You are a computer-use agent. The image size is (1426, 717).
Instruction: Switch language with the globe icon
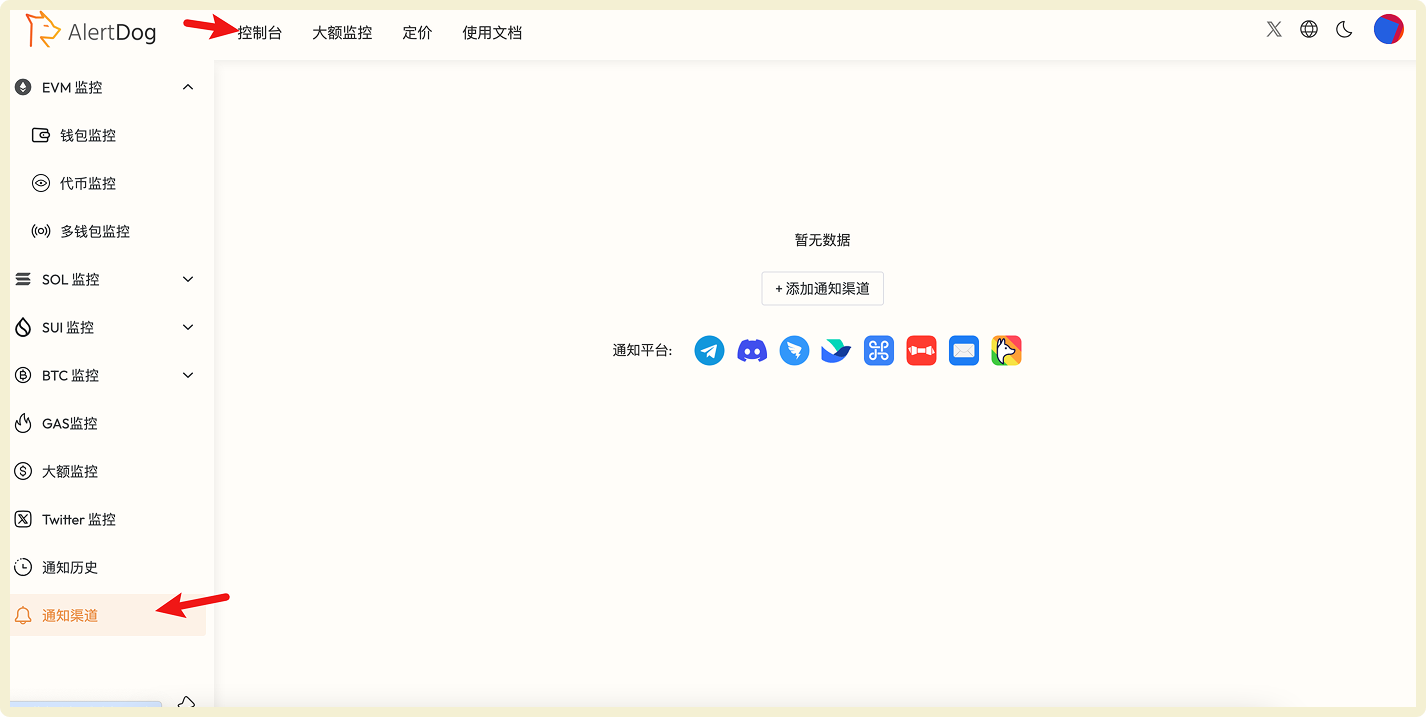(1308, 29)
